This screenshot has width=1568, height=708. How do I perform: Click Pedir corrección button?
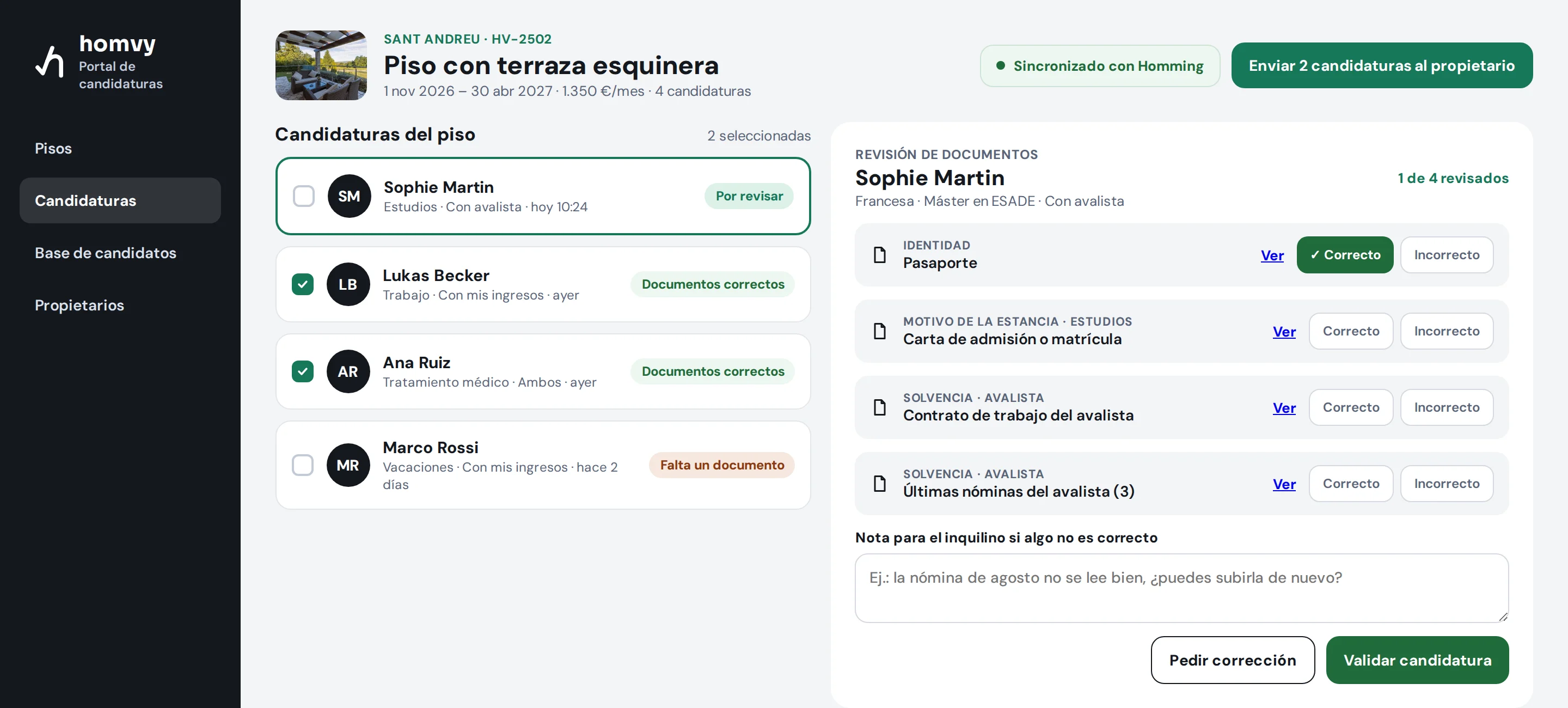tap(1233, 660)
